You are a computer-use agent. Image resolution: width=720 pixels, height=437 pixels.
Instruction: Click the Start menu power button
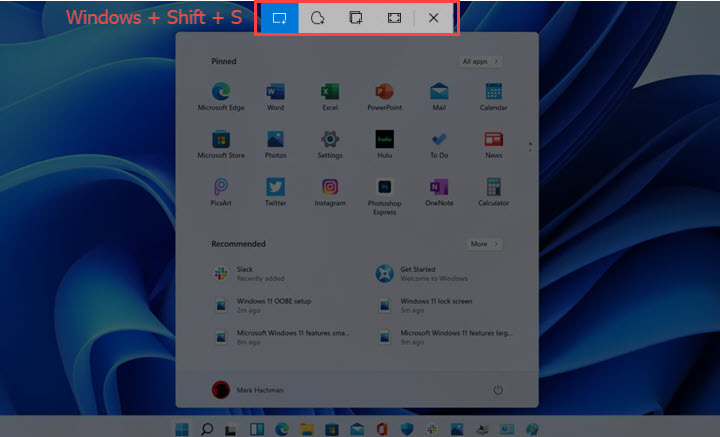click(x=498, y=390)
